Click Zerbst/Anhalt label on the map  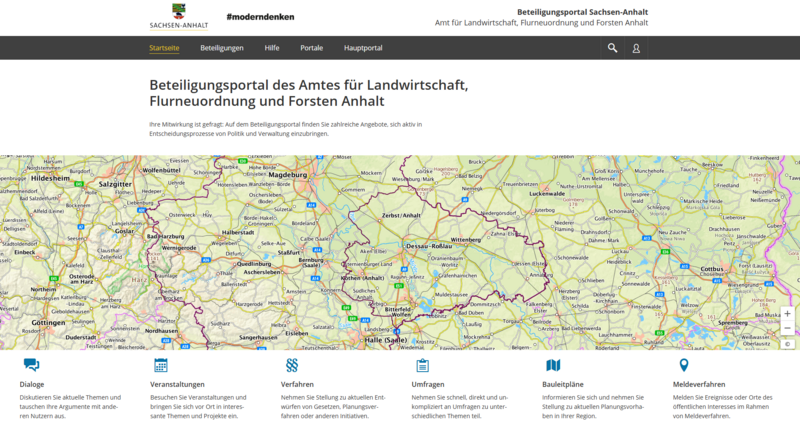[x=401, y=216]
